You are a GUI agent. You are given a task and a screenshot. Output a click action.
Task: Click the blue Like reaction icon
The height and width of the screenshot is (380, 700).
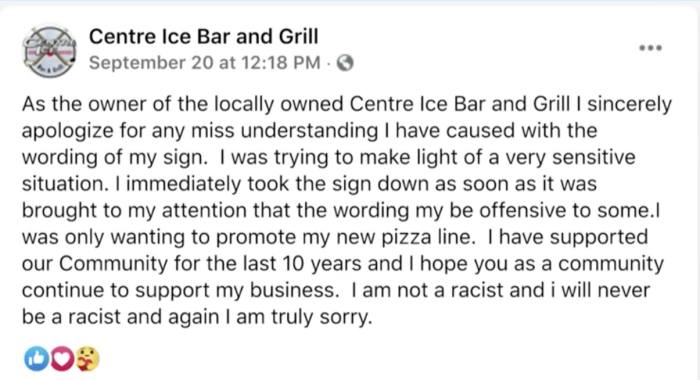(36, 358)
